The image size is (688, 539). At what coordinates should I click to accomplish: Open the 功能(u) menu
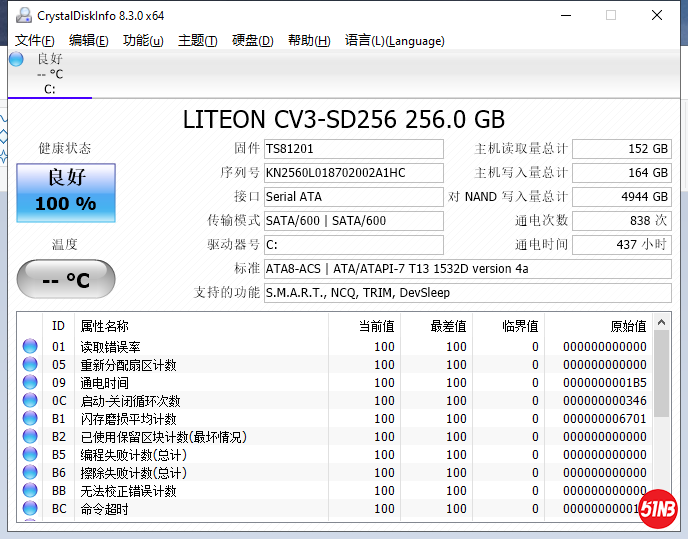click(143, 41)
